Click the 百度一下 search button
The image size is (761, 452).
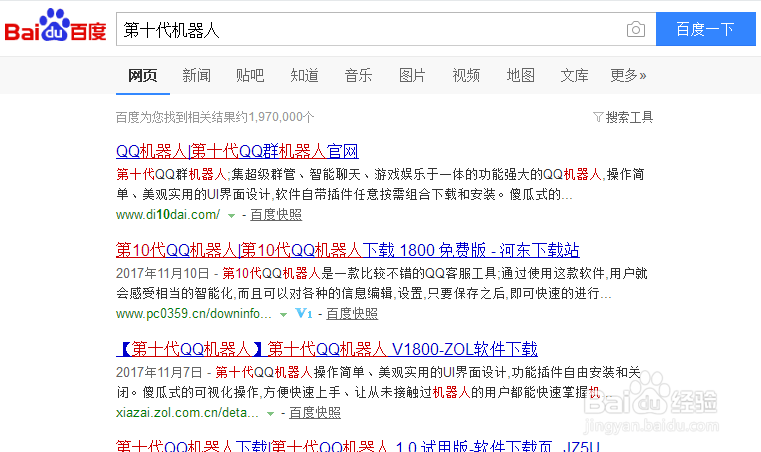coord(706,29)
